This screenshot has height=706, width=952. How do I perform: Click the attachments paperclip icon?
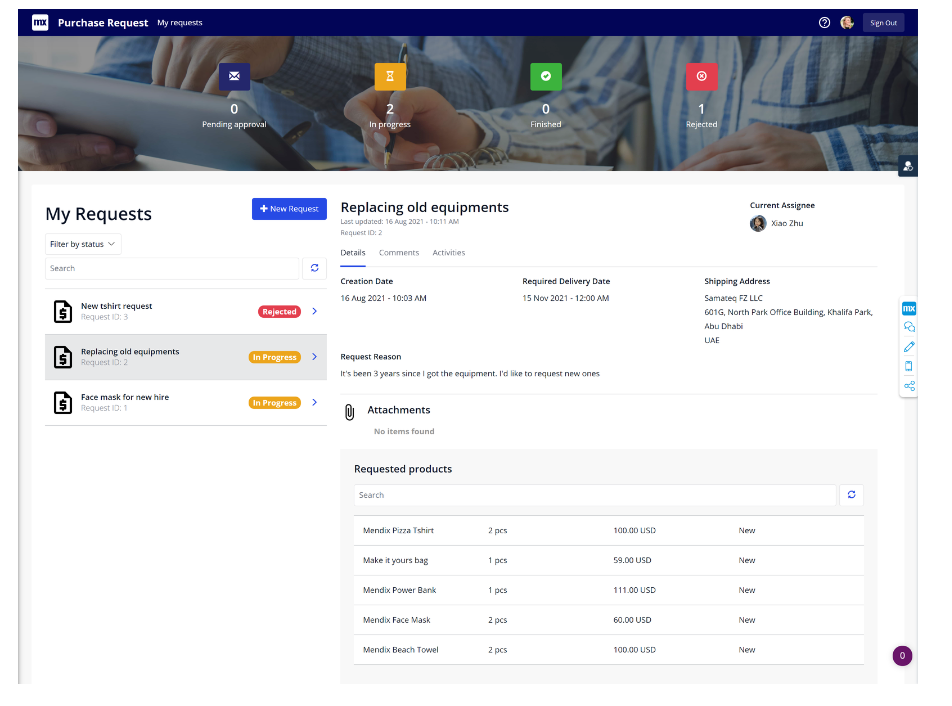point(349,410)
